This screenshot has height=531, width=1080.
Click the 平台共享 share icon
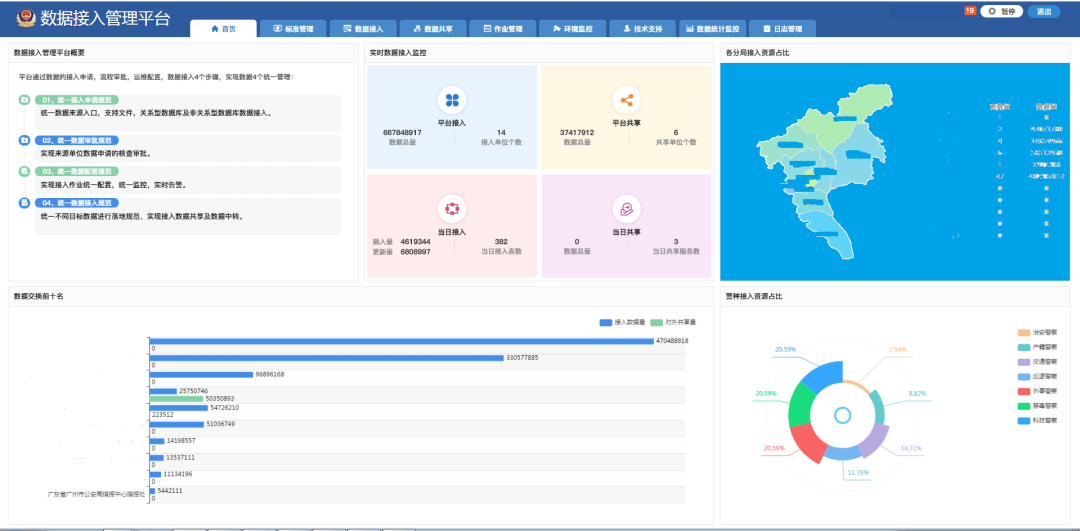click(x=627, y=100)
